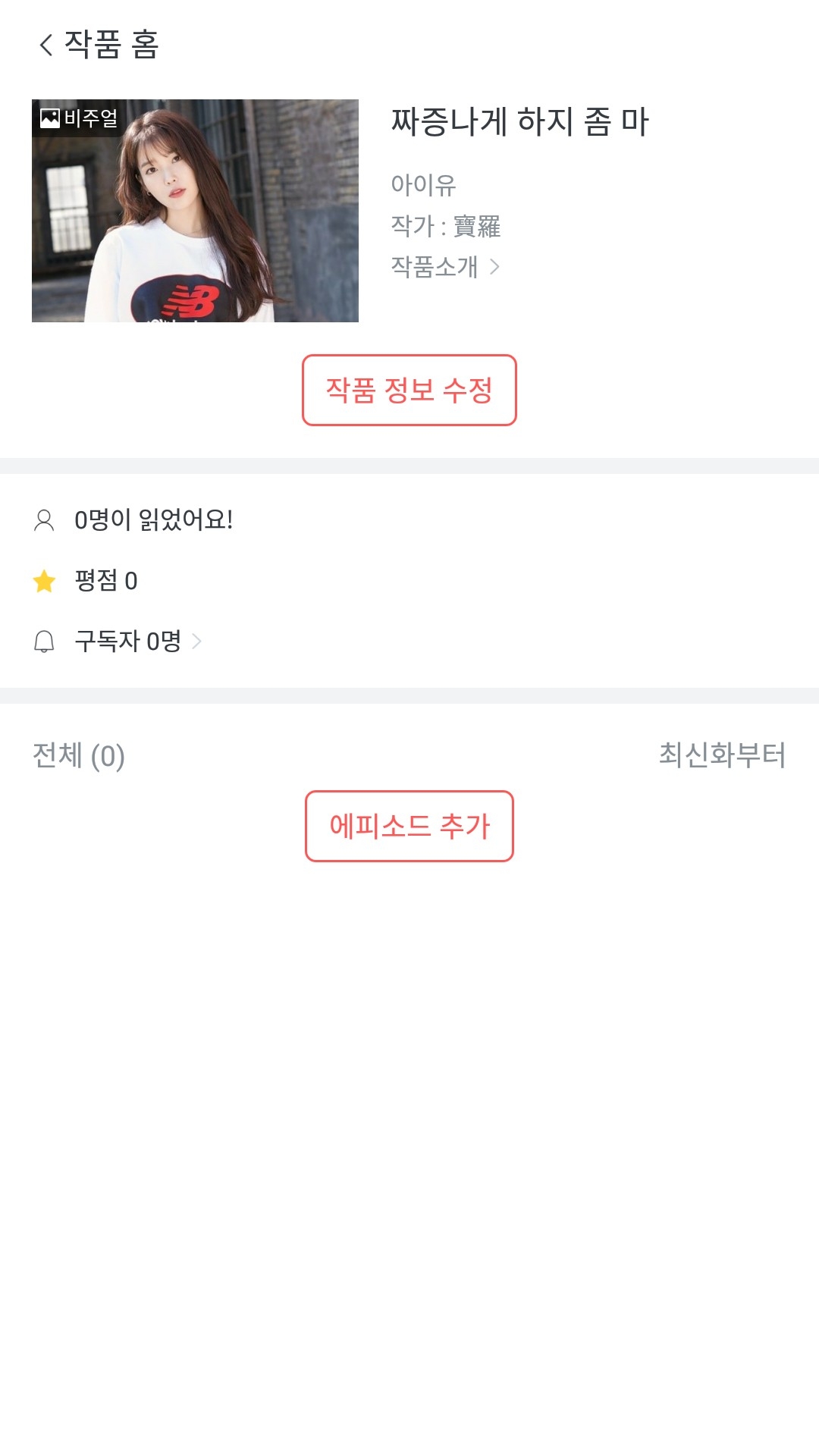
Task: Select the 평점 0 rating text
Action: point(106,582)
